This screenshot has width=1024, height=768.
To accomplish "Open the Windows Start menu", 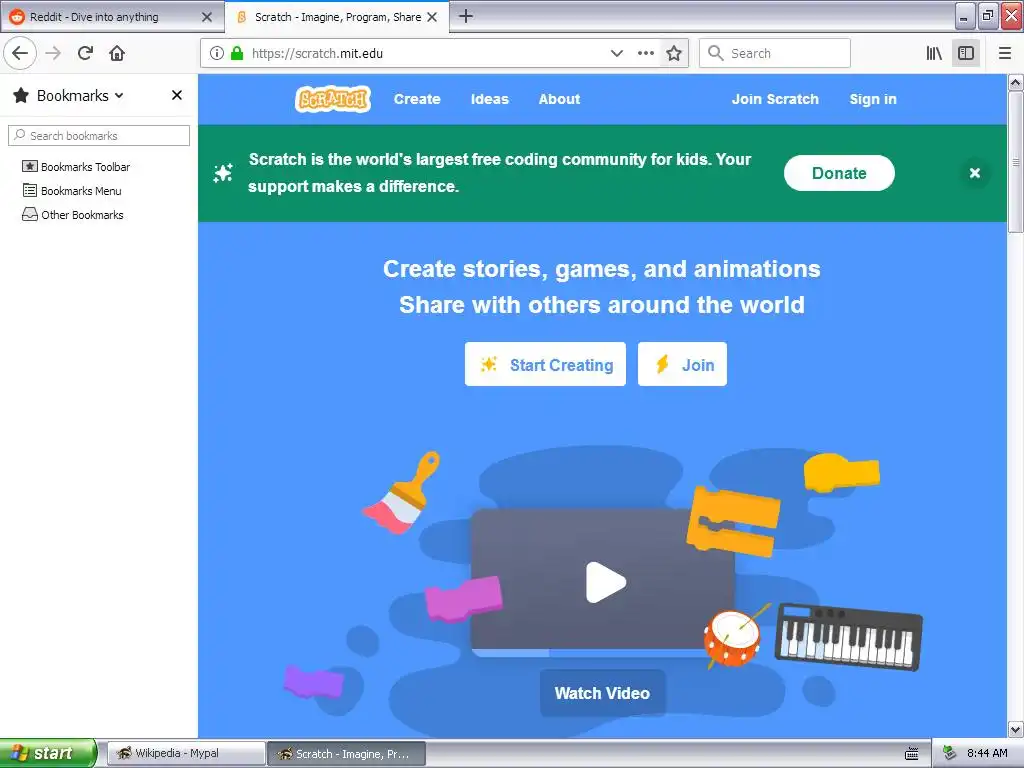I will click(x=48, y=753).
